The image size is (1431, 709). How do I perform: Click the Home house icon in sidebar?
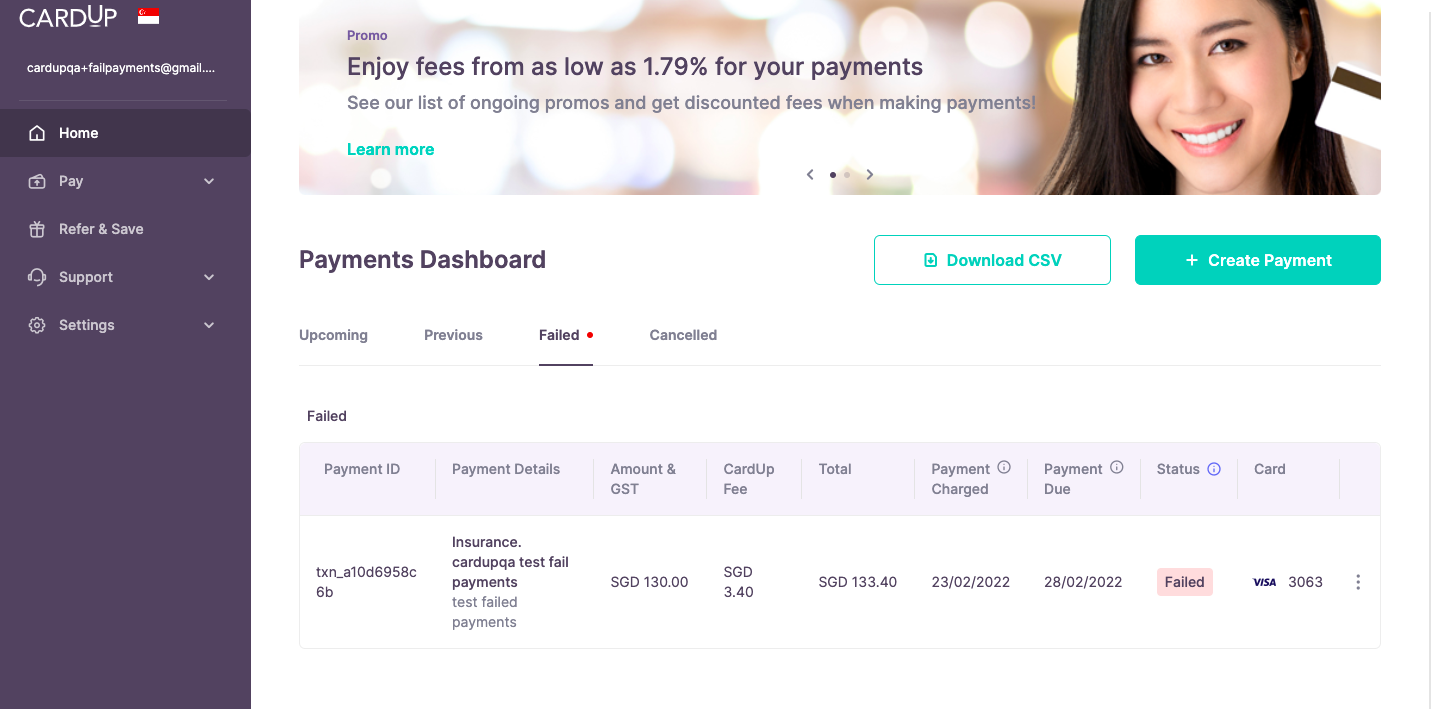[37, 133]
